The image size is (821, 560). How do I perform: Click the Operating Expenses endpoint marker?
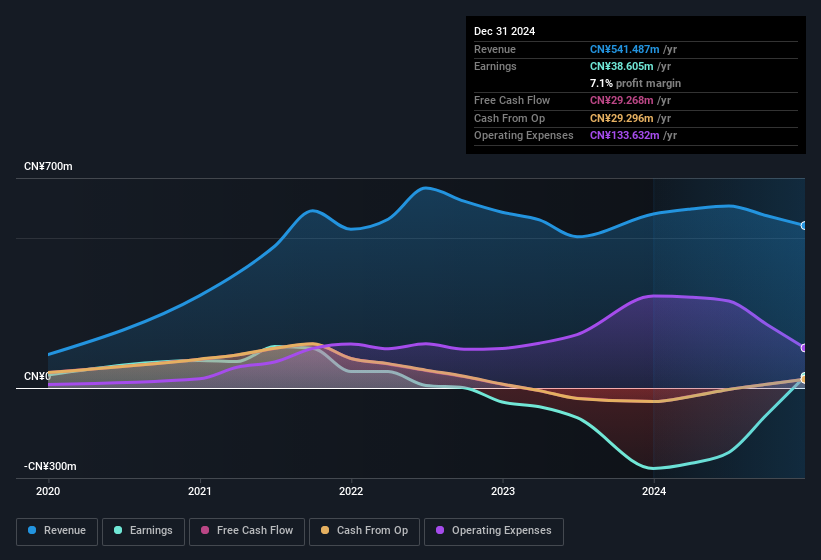coord(804,348)
